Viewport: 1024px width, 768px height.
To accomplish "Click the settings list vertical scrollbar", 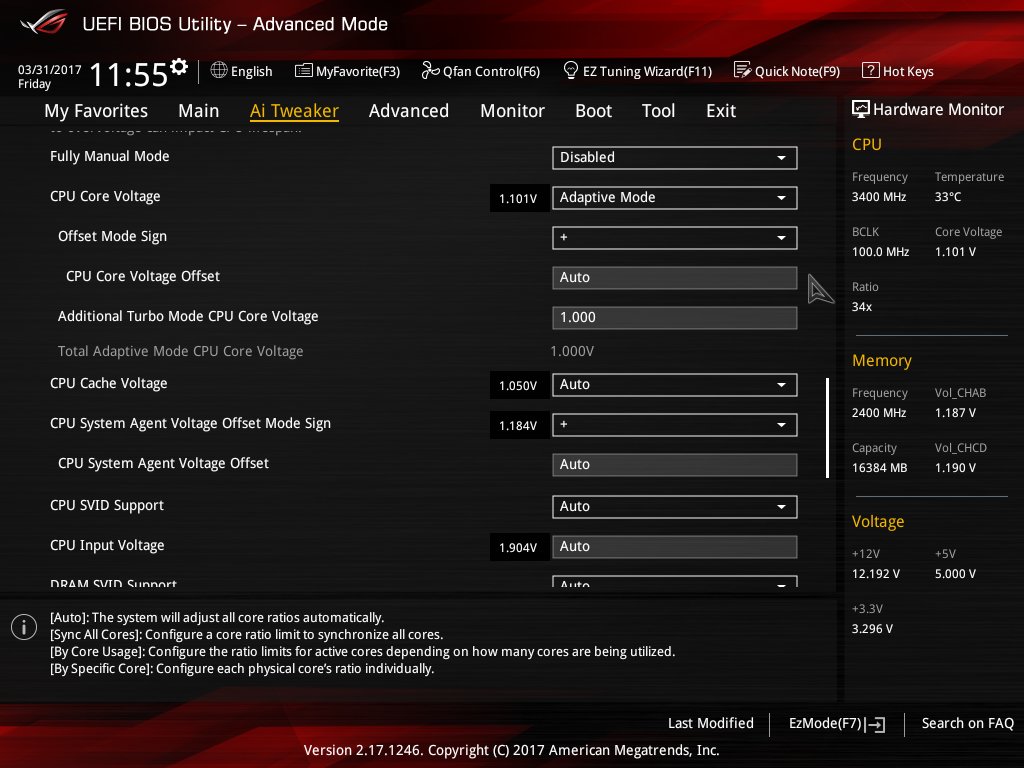I will [827, 428].
